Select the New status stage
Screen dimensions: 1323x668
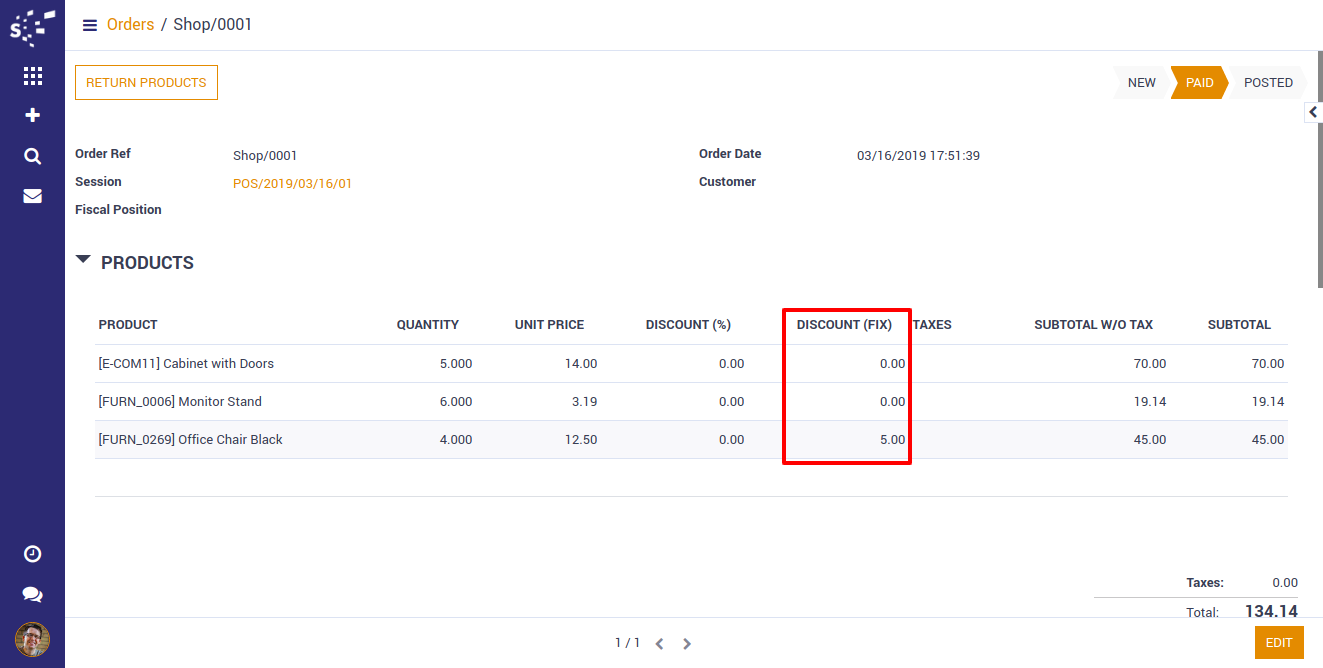[x=1141, y=83]
